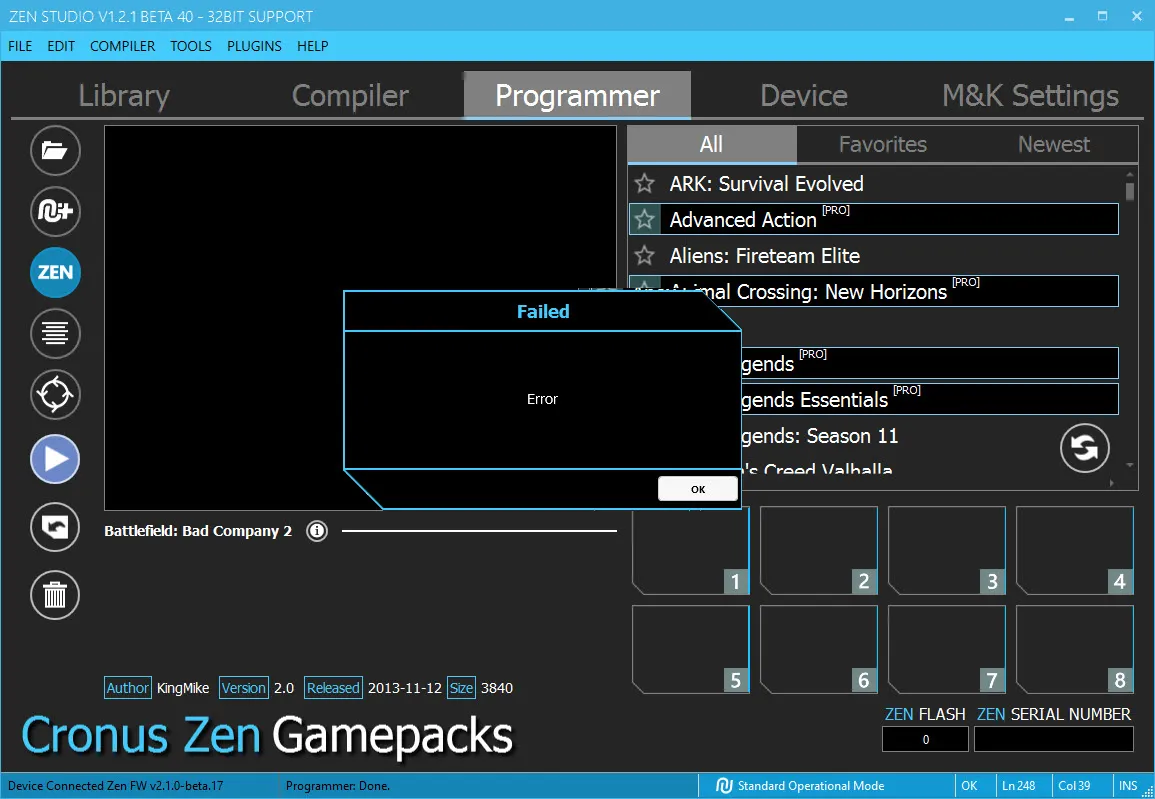Open the gamepack list icon in the sidebar
1155x799 pixels.
[x=55, y=333]
